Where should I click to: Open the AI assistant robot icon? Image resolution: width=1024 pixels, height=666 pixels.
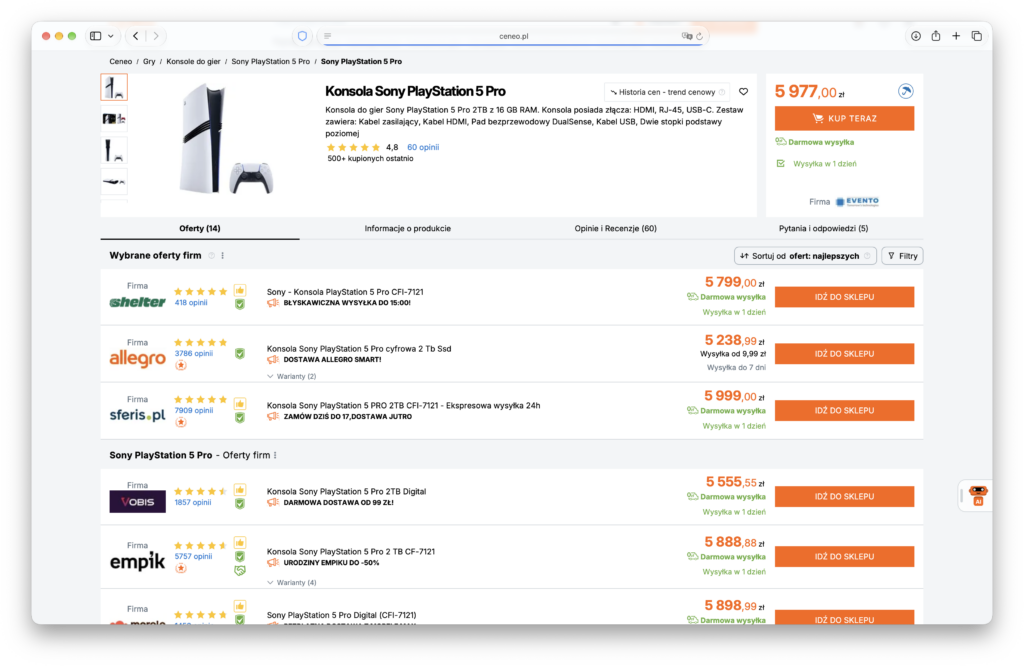coord(978,496)
